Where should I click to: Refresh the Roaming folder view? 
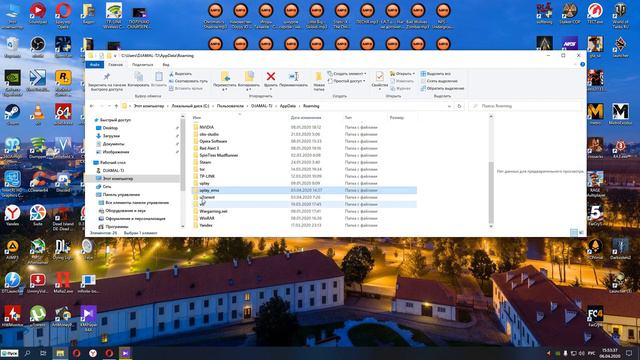tap(459, 106)
